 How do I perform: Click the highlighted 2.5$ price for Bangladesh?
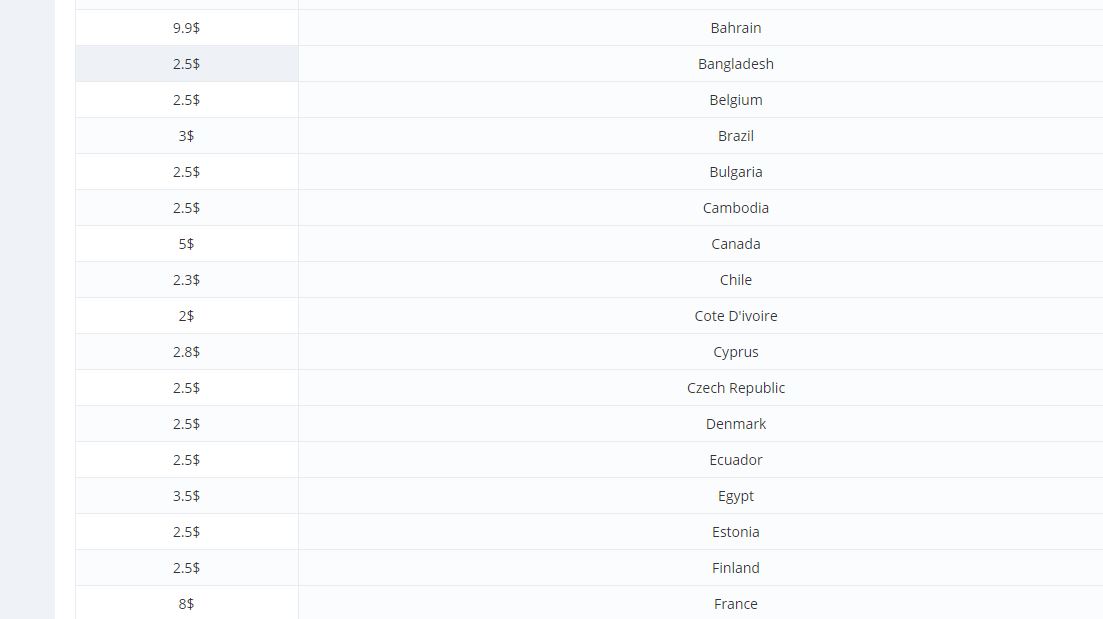[x=186, y=64]
